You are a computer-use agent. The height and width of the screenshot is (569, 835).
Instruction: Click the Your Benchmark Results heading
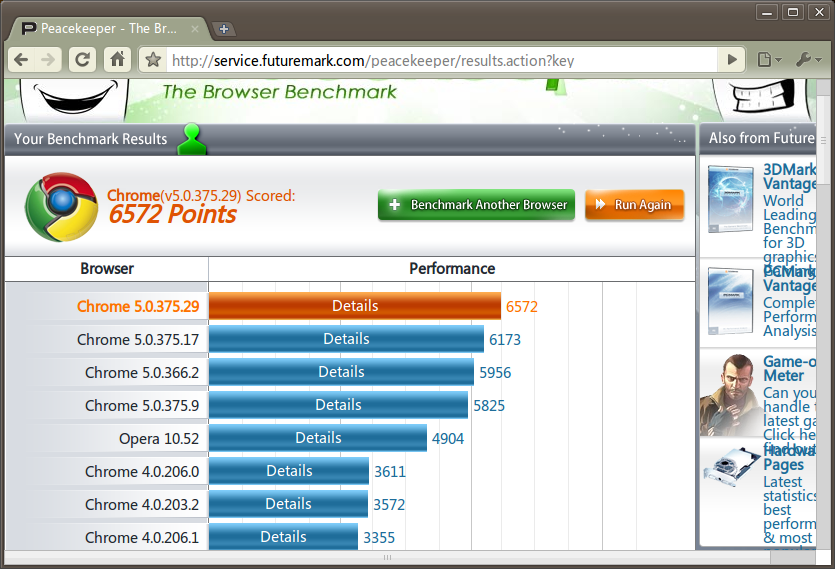coord(91,139)
